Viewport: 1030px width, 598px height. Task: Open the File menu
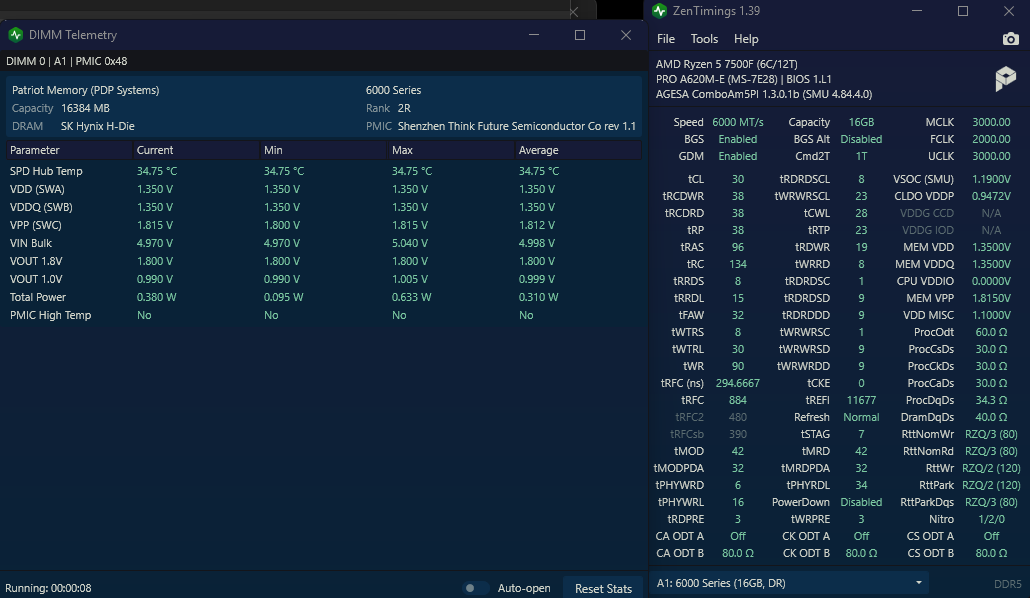pos(665,39)
